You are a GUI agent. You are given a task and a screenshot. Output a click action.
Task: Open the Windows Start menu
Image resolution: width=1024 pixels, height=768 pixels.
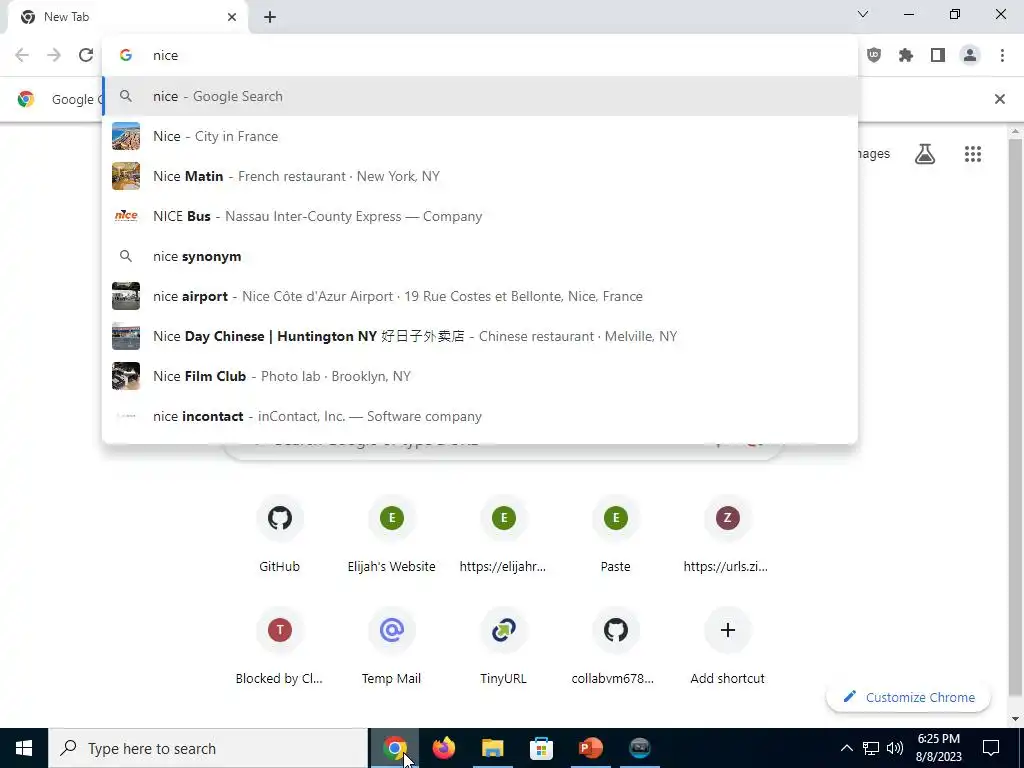tap(24, 748)
